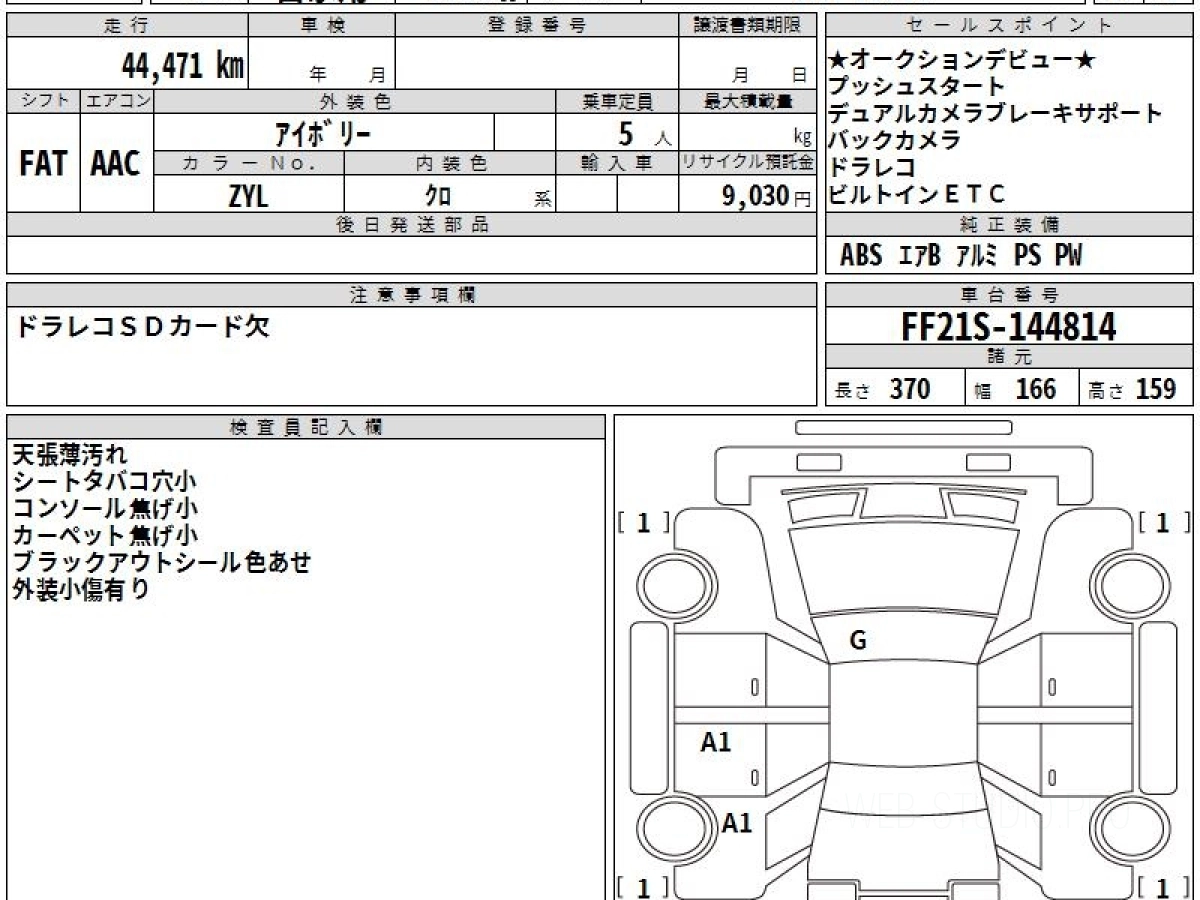The image size is (1200, 900).
Task: Click the 44,471 km mileage value
Action: (x=183, y=66)
